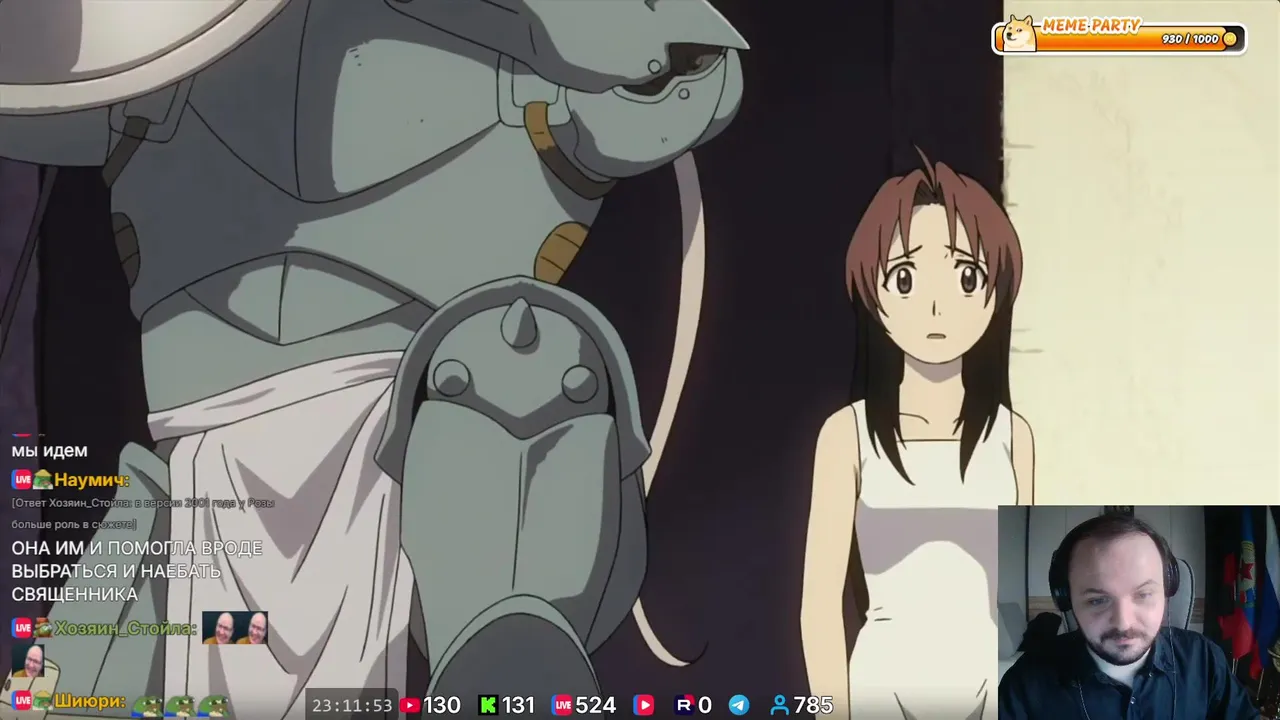
Task: Click the Rutube R icon
Action: (x=684, y=705)
